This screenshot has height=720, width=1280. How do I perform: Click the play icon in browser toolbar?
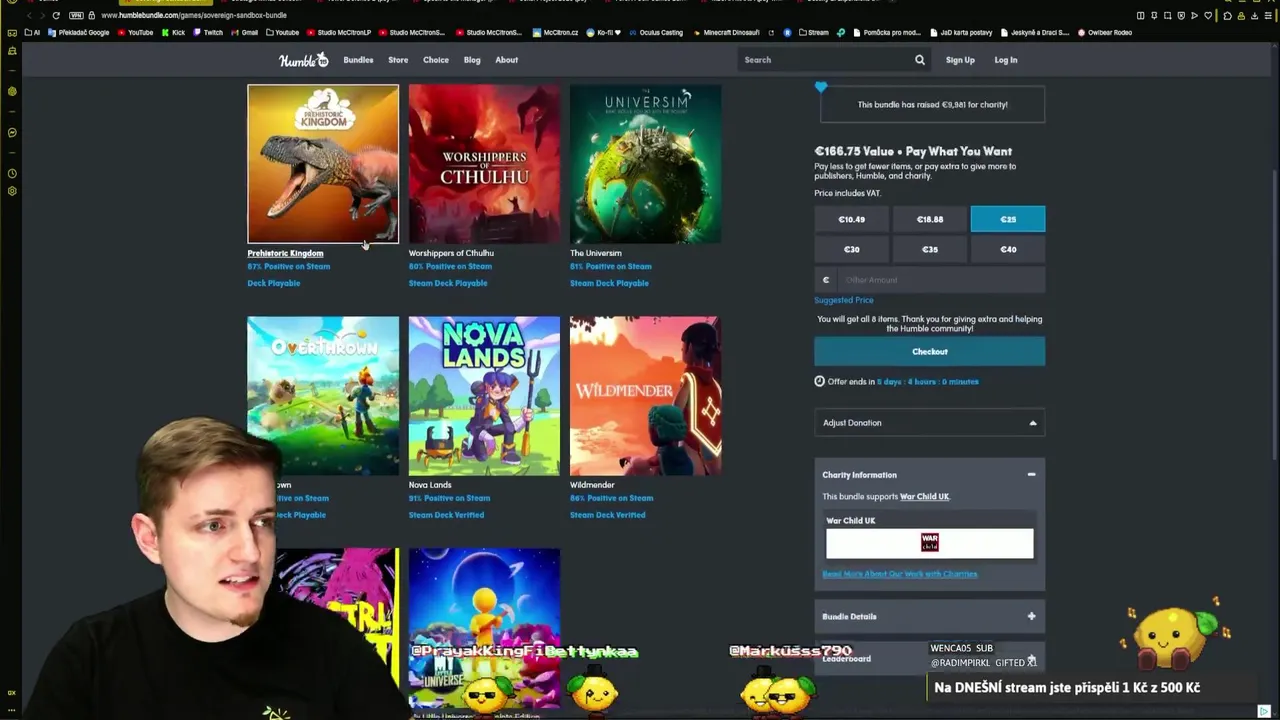coord(1194,15)
